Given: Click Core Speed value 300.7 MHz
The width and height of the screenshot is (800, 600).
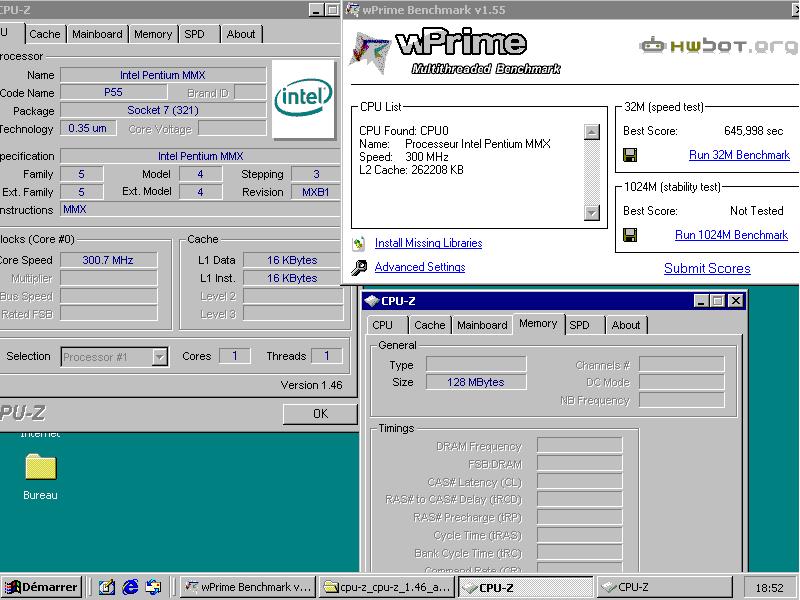Looking at the screenshot, I should pyautogui.click(x=108, y=260).
